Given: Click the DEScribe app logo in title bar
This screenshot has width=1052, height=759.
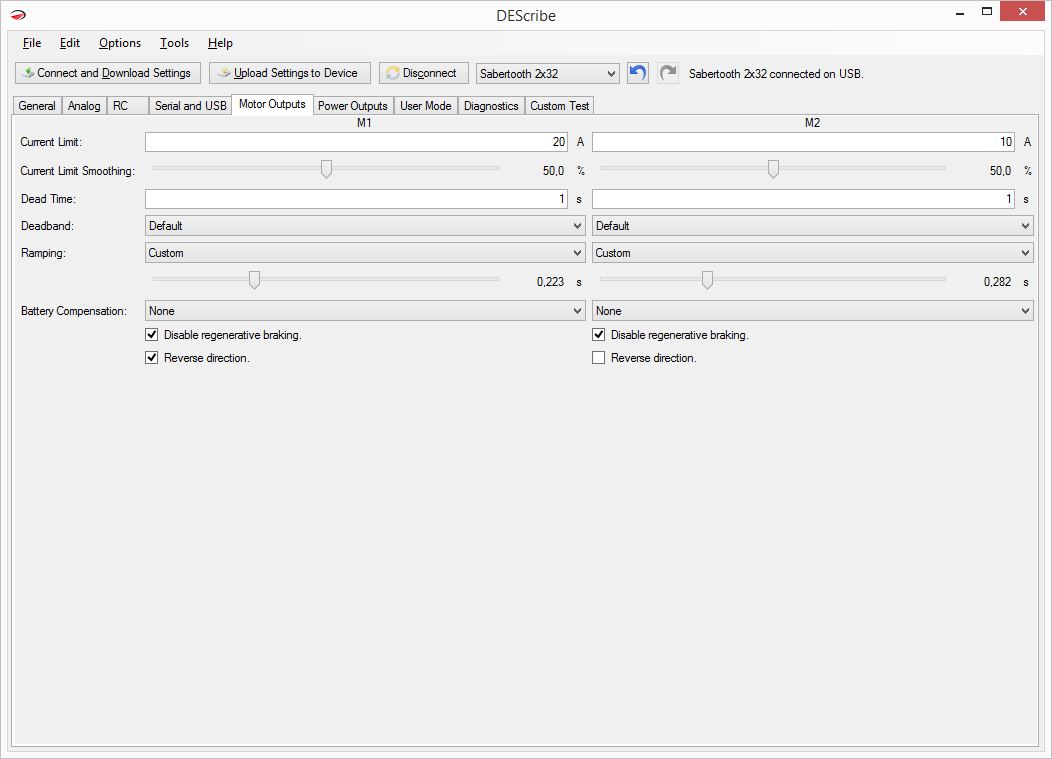Looking at the screenshot, I should 19,15.
